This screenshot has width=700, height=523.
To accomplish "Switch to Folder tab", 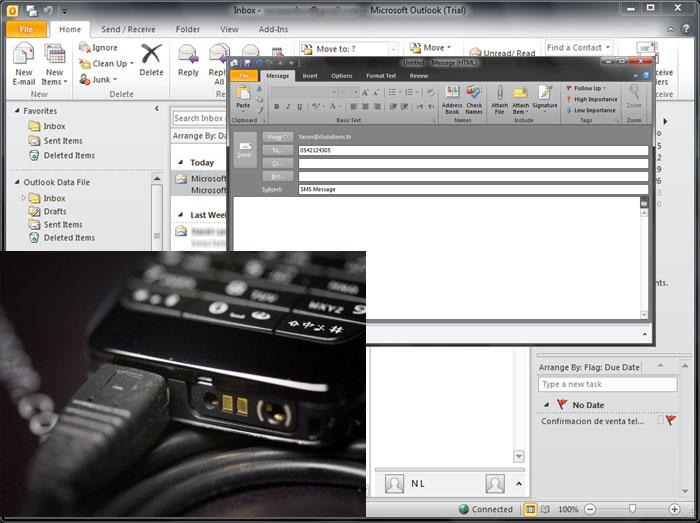I will (x=188, y=29).
